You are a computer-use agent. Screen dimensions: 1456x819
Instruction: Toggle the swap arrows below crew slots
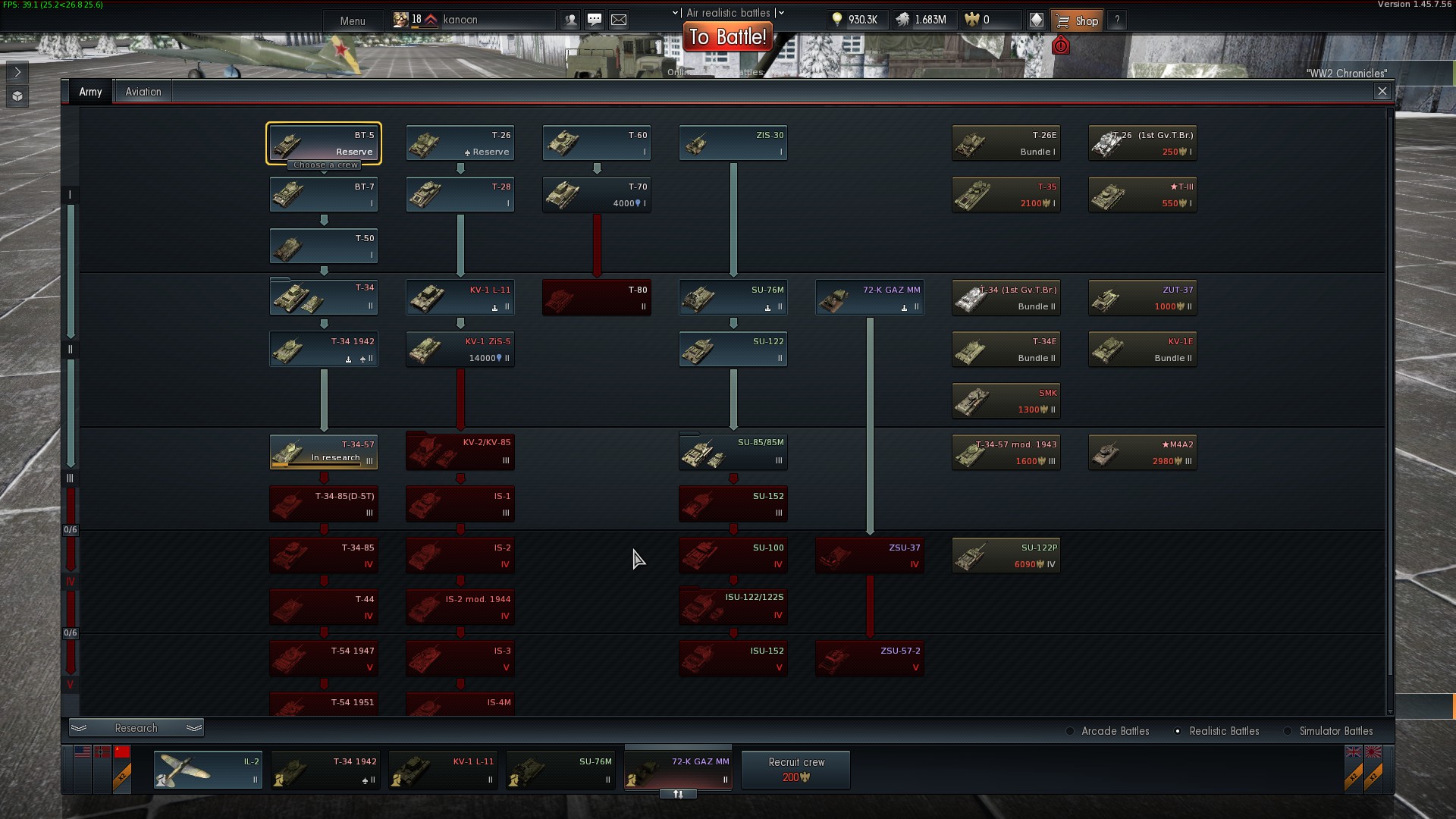(678, 794)
